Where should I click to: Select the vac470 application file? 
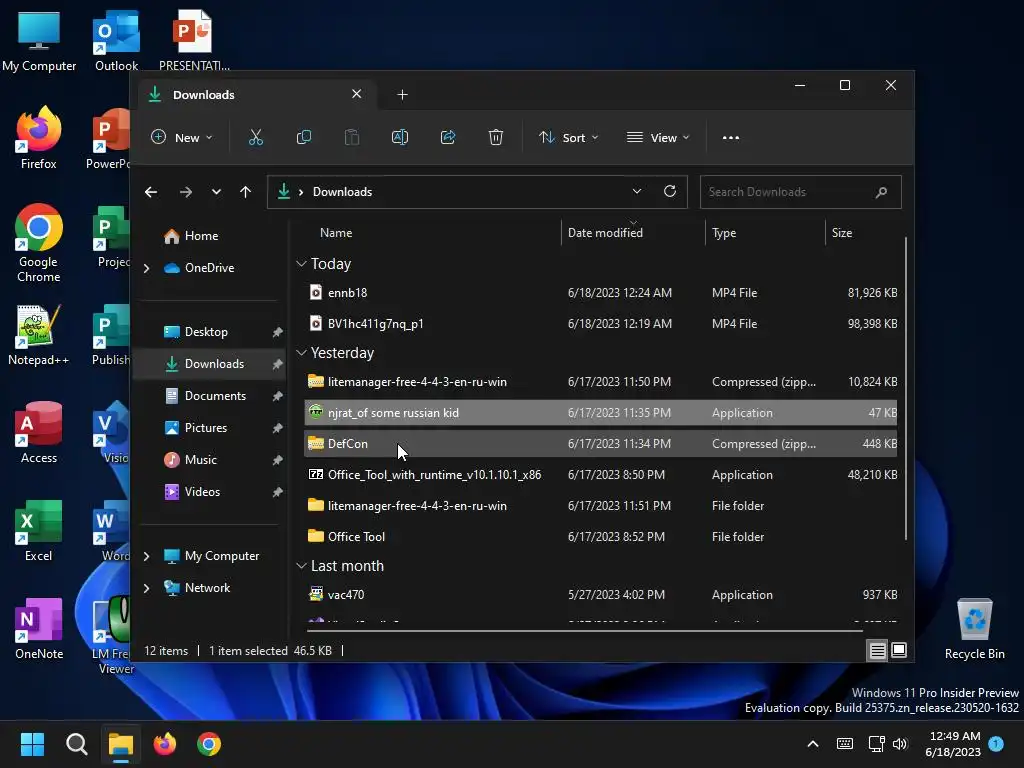pos(601,595)
